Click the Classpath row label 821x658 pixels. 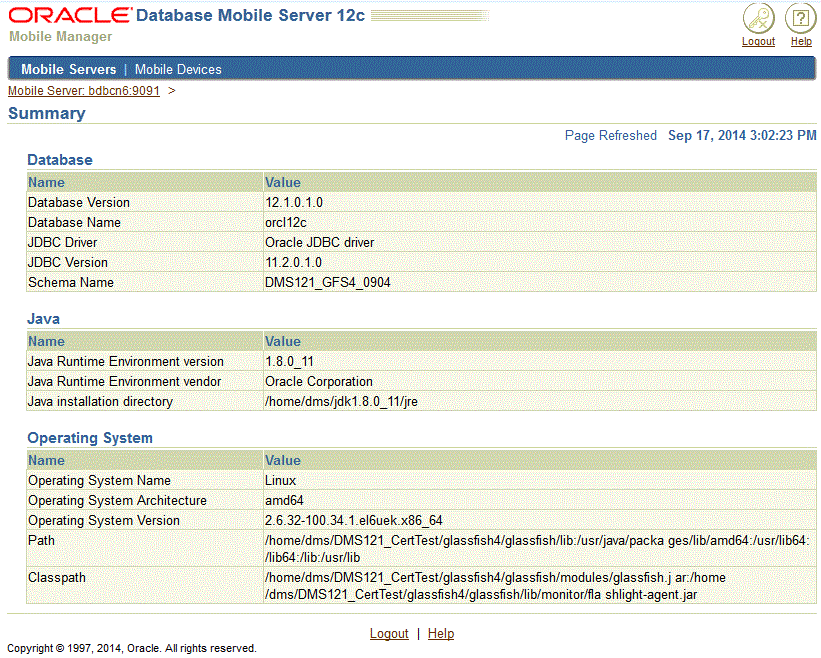57,577
